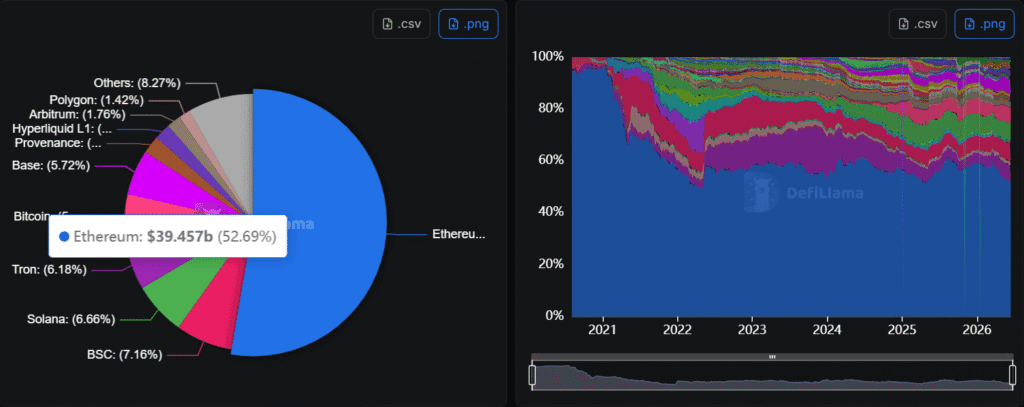Click the "Base: (5.72%)" label
Screen dimensions: 1024x407
click(x=50, y=165)
